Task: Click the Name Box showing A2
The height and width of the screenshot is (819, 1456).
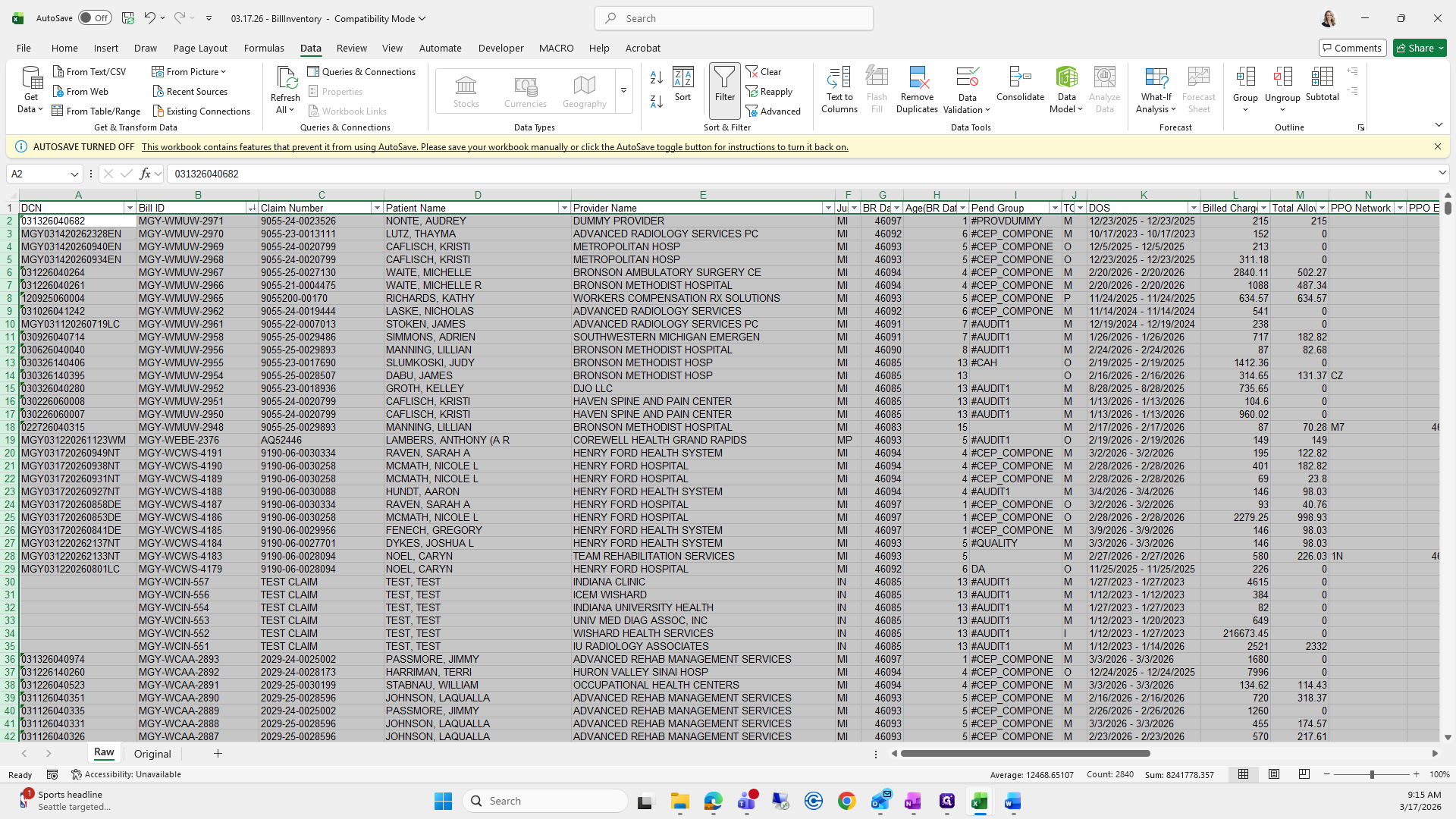Action: tap(38, 174)
